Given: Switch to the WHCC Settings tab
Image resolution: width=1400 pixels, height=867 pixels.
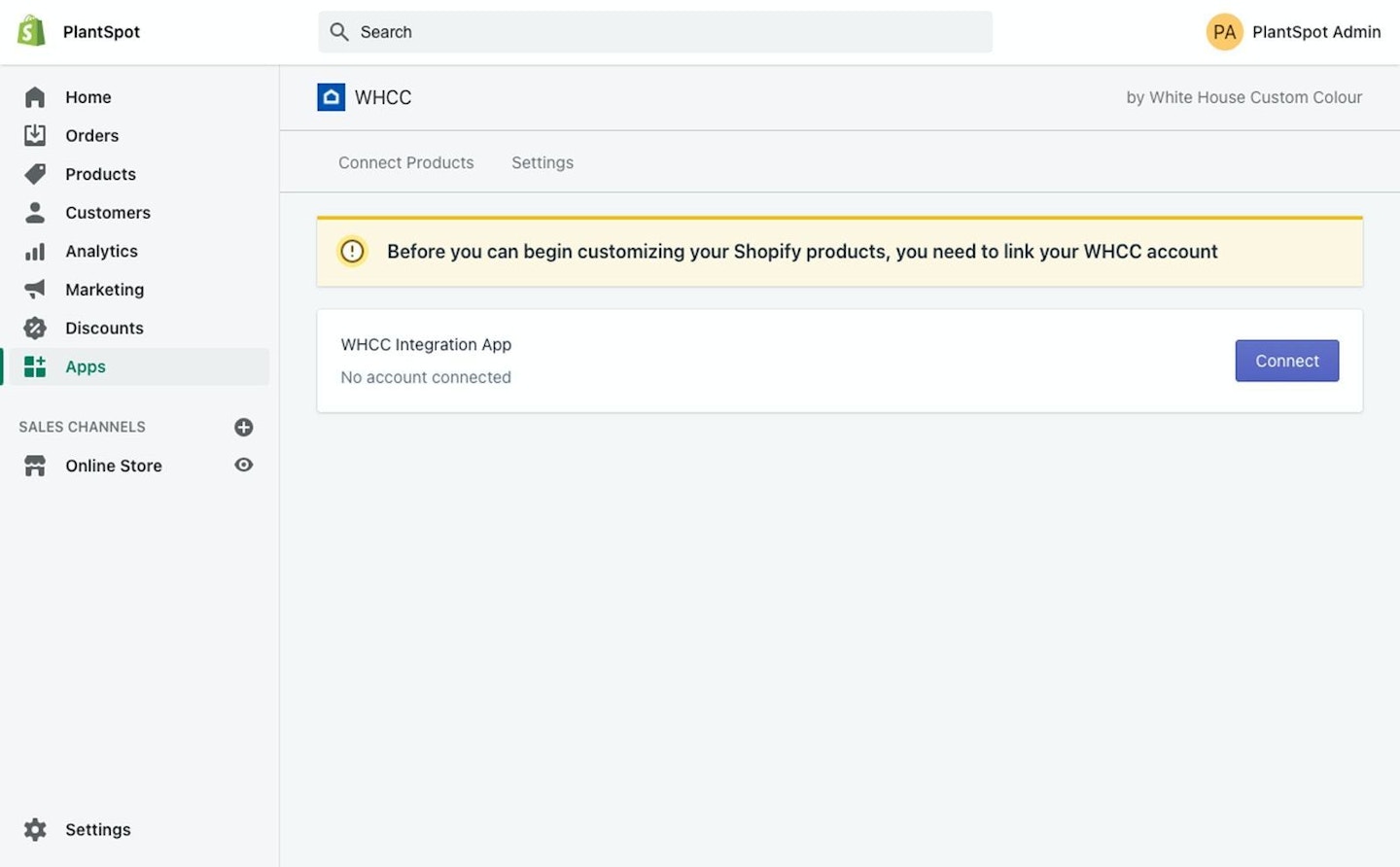Looking at the screenshot, I should 542,162.
